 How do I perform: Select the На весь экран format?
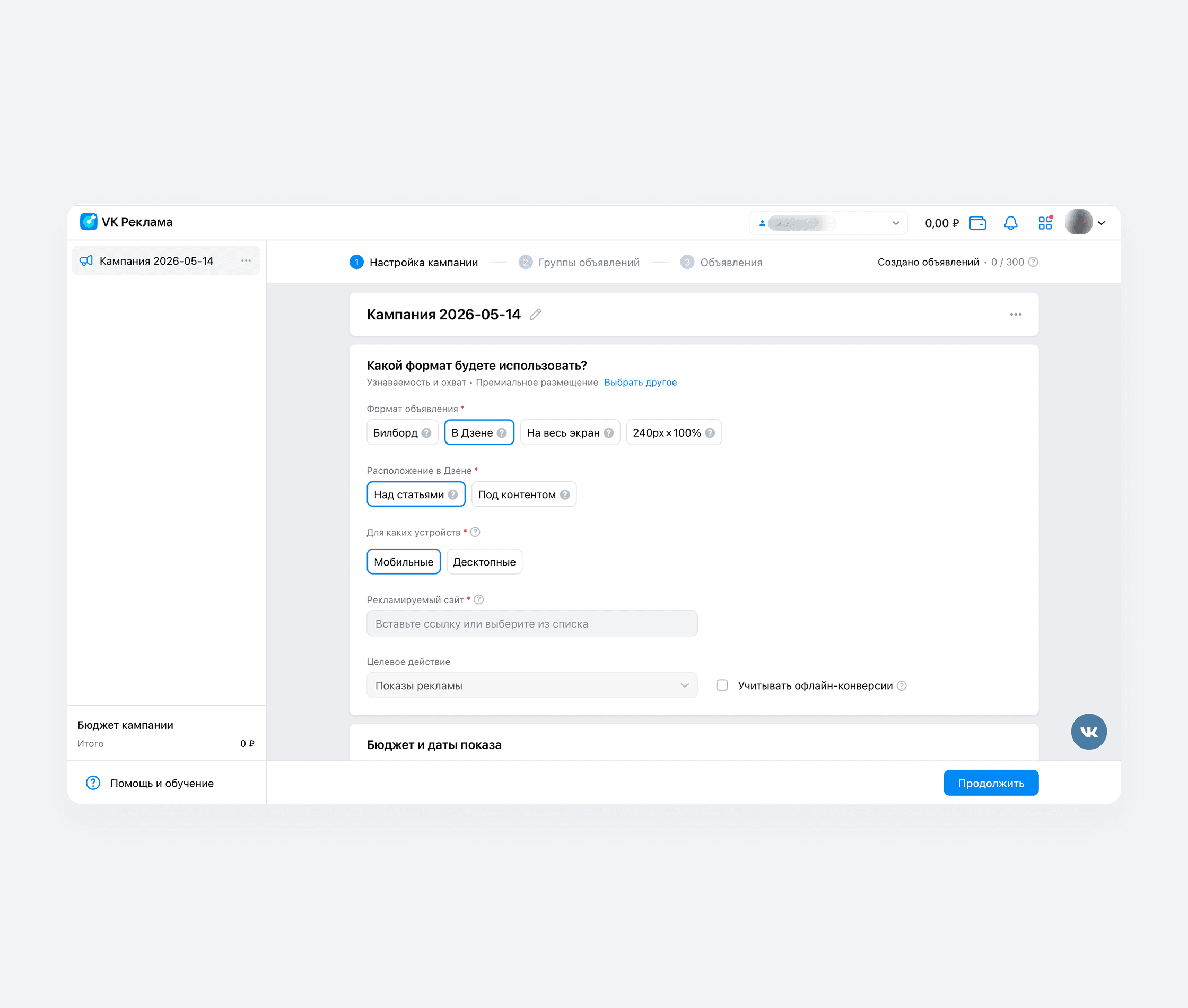click(x=570, y=432)
